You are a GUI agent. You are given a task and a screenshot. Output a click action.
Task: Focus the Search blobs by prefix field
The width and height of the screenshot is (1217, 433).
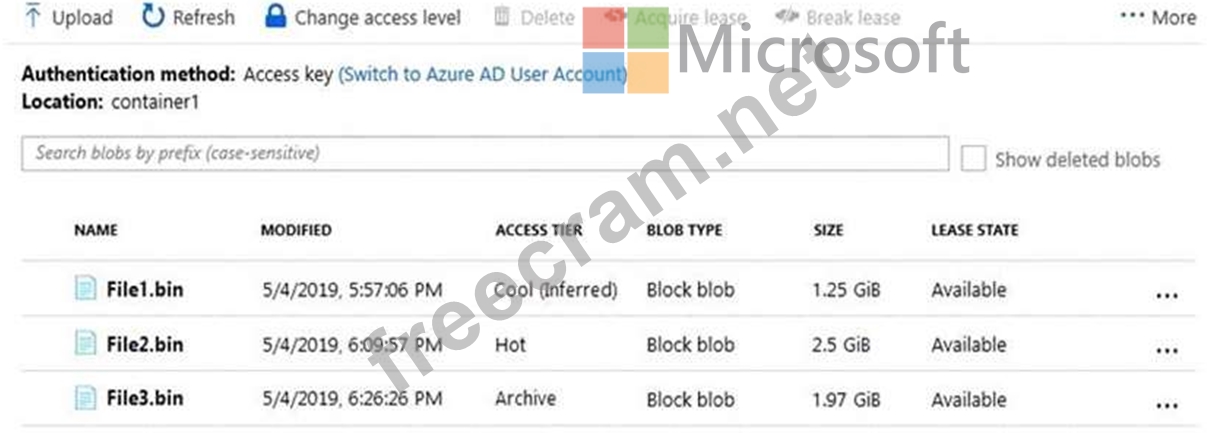pos(485,153)
